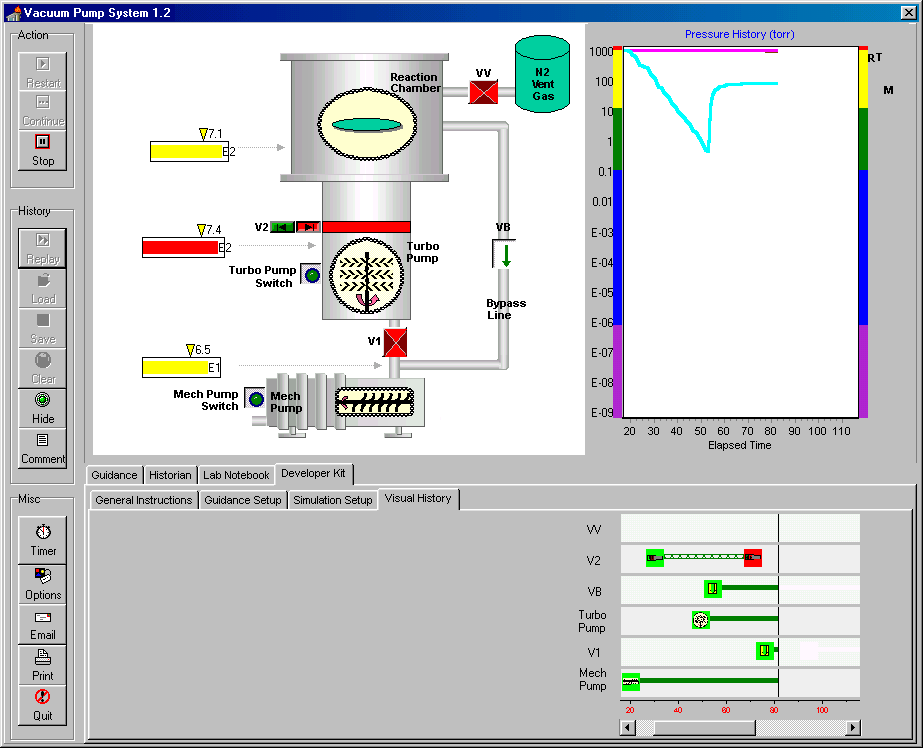Open the Timer tool

click(42, 541)
